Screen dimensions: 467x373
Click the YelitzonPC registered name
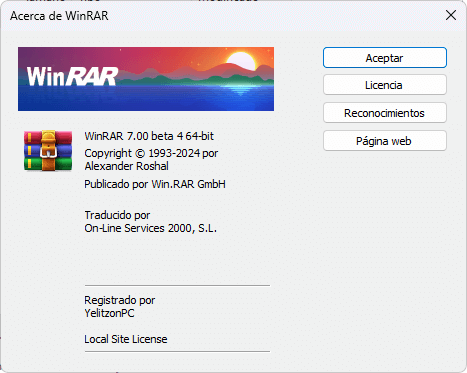point(109,313)
